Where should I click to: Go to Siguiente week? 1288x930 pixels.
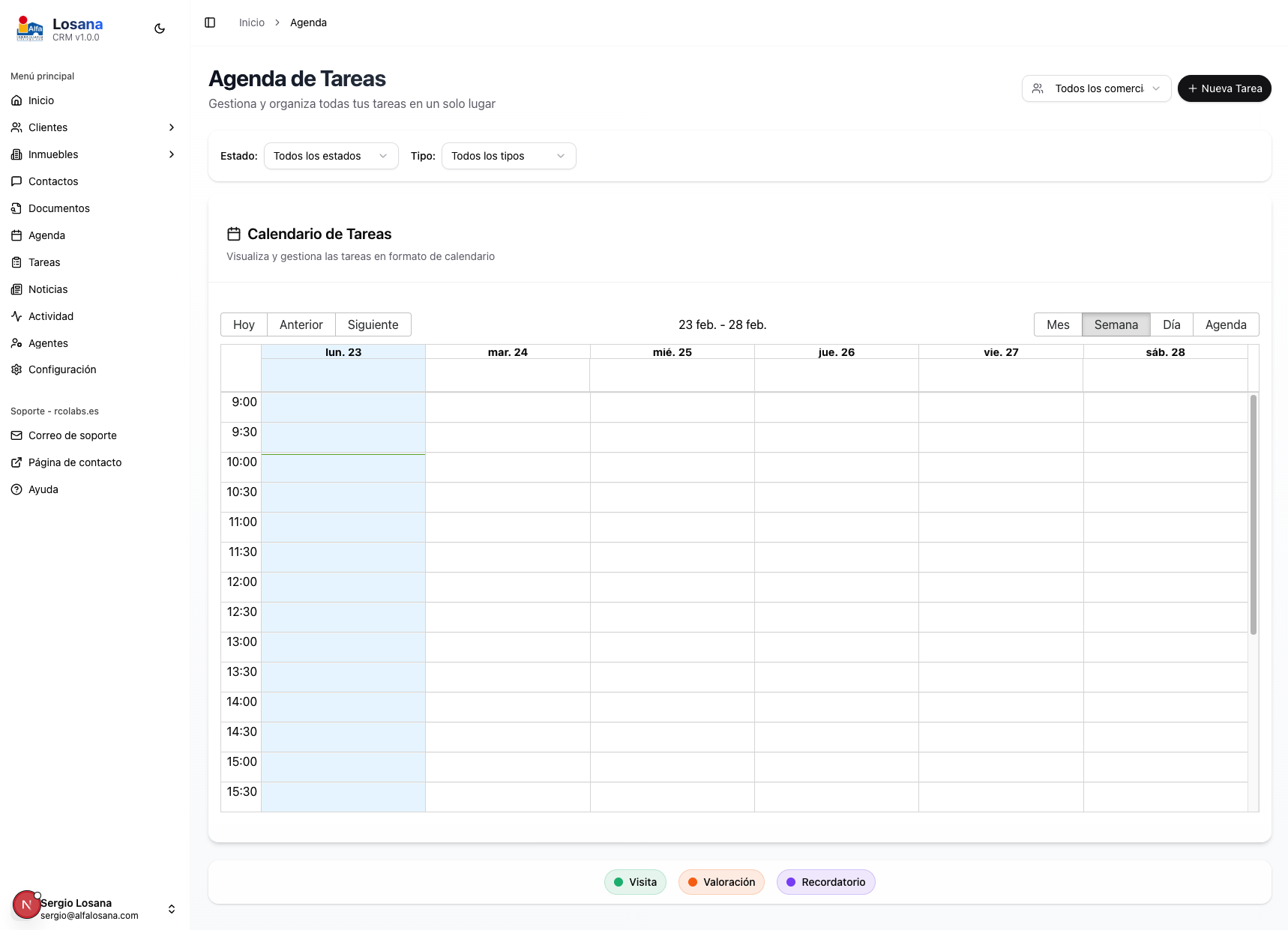pyautogui.click(x=373, y=324)
